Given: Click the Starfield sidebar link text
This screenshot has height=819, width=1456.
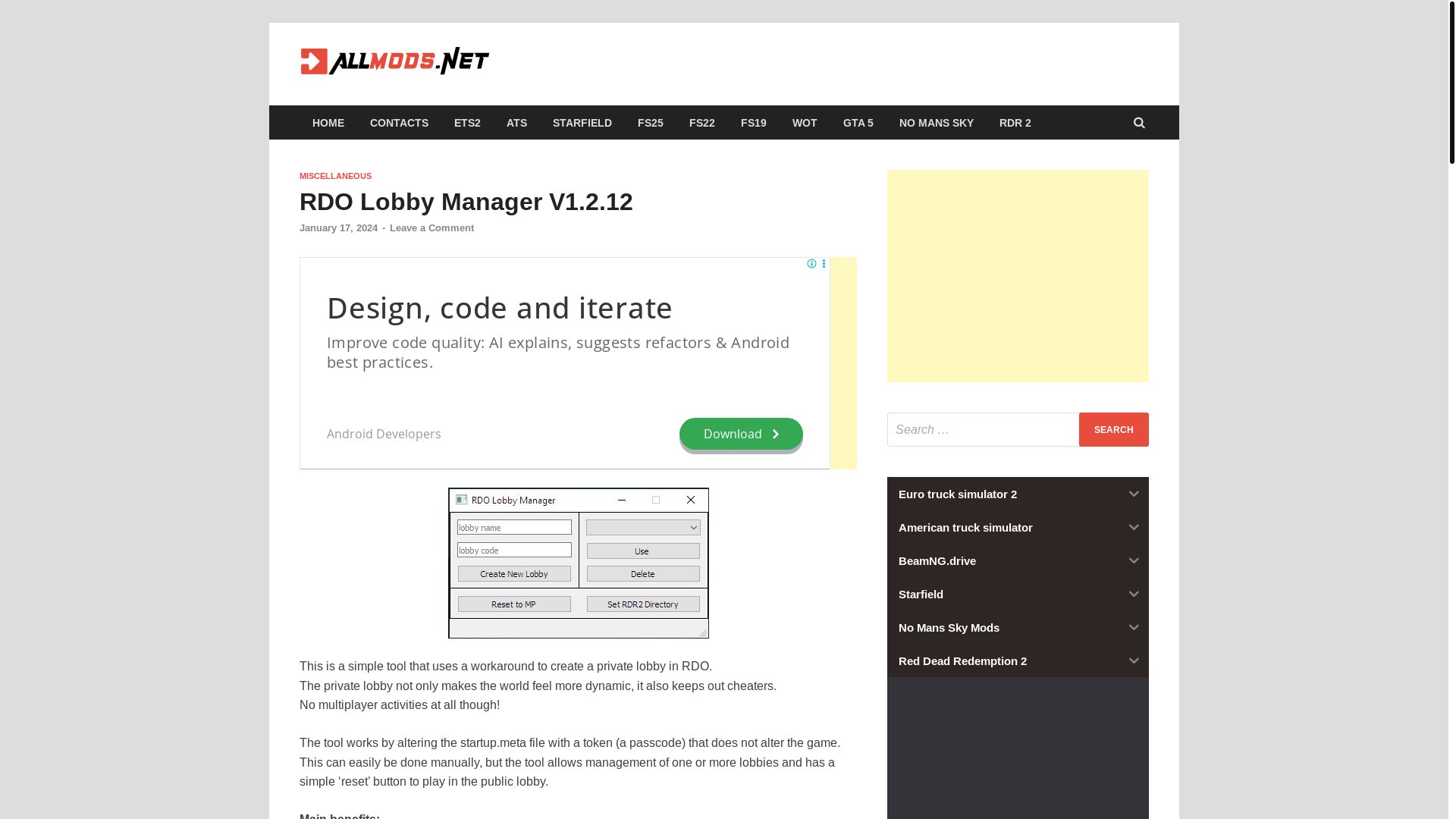Looking at the screenshot, I should [921, 595].
